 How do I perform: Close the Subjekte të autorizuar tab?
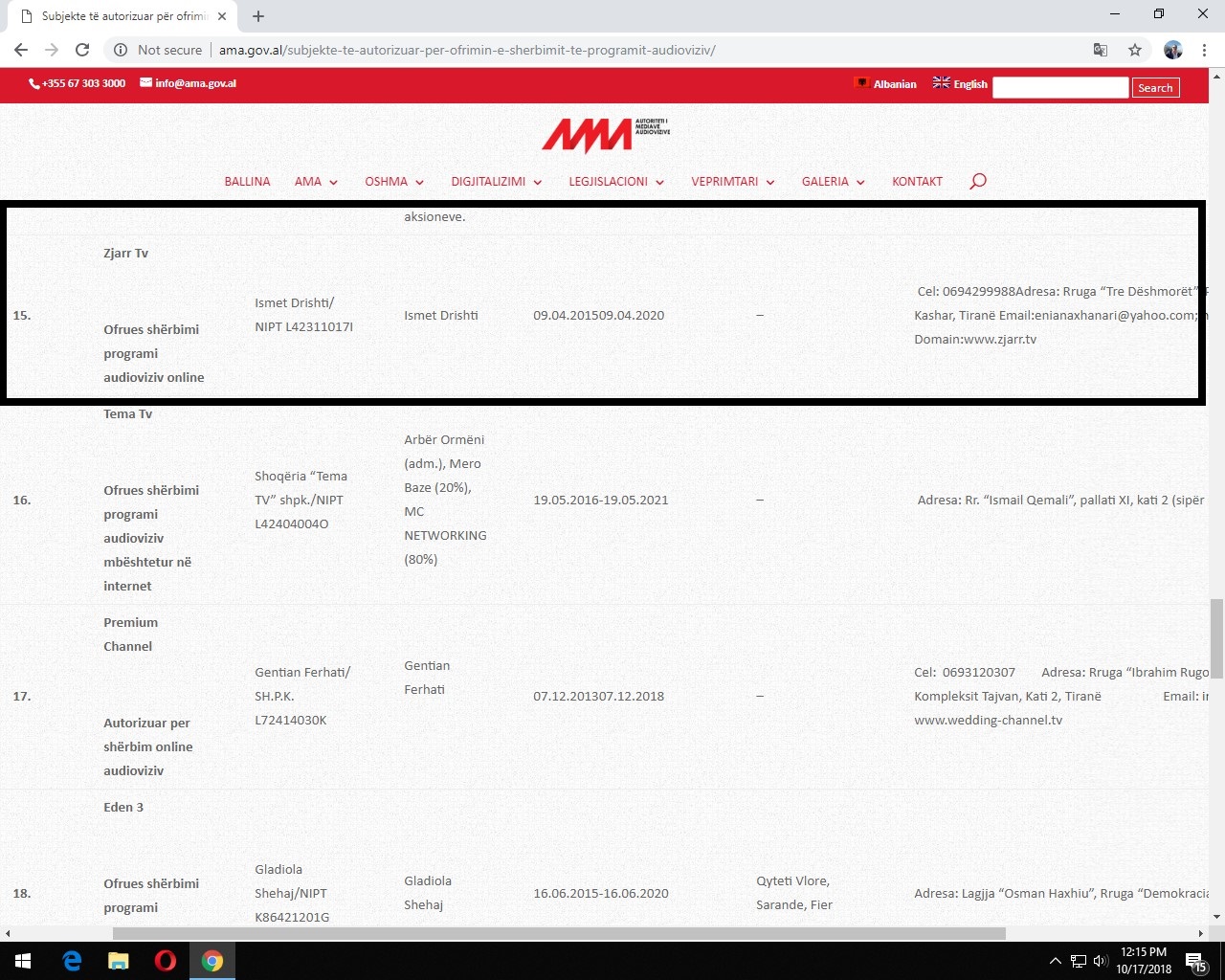221,16
